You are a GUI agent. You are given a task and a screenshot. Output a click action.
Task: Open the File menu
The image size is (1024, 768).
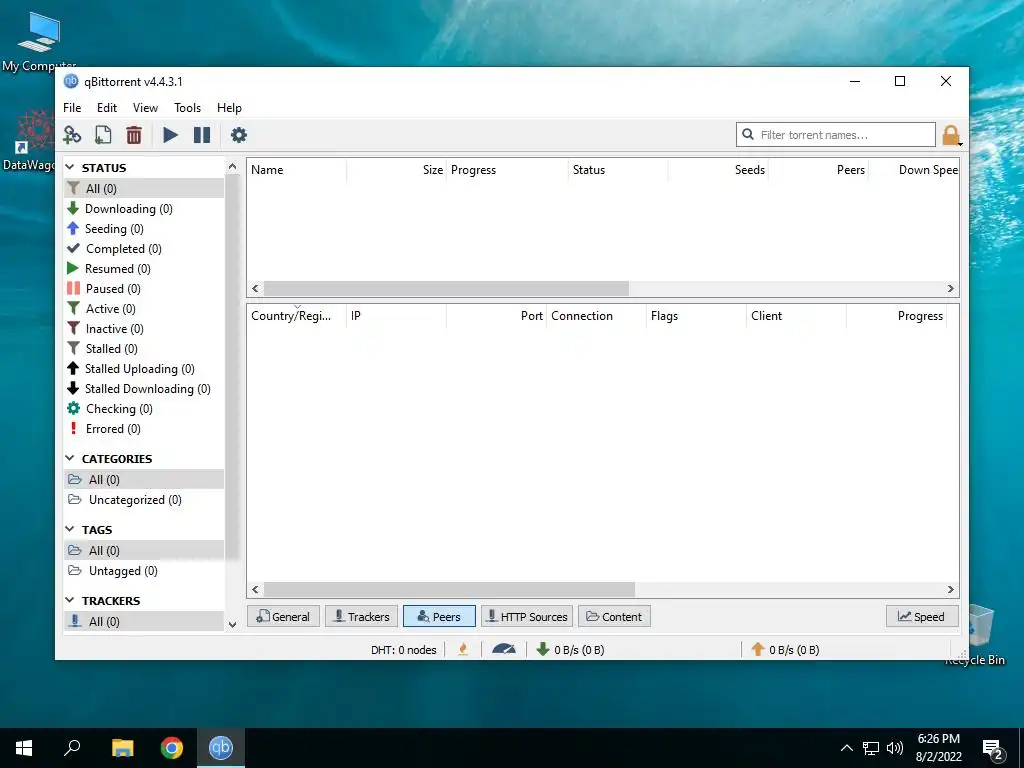click(x=72, y=108)
